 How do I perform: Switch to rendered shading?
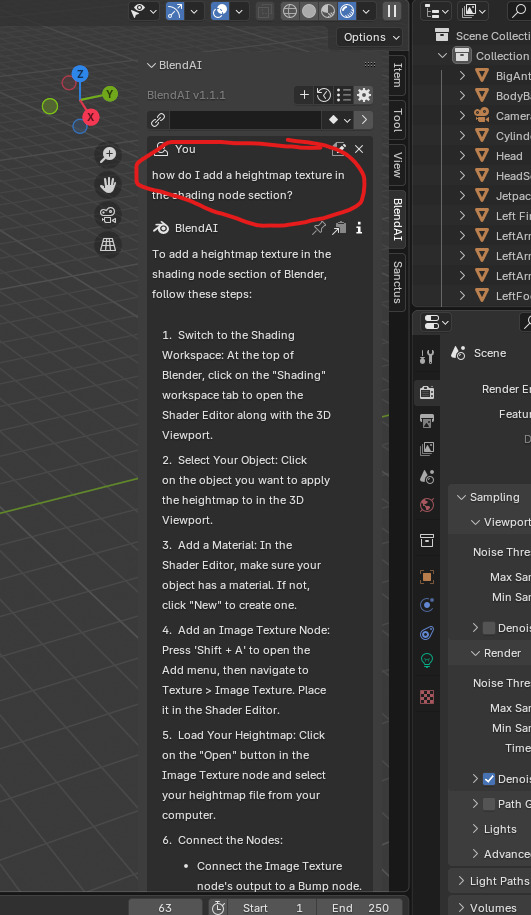(347, 11)
